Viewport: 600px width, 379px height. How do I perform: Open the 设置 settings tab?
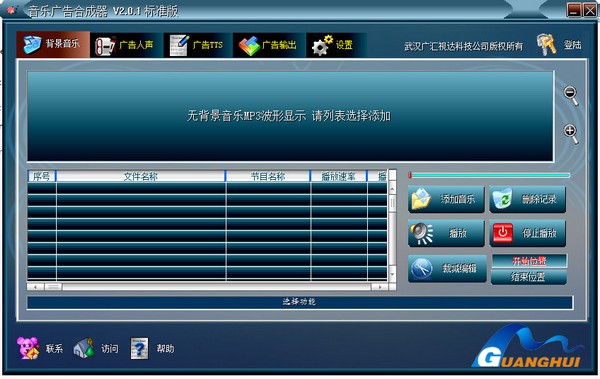[336, 45]
